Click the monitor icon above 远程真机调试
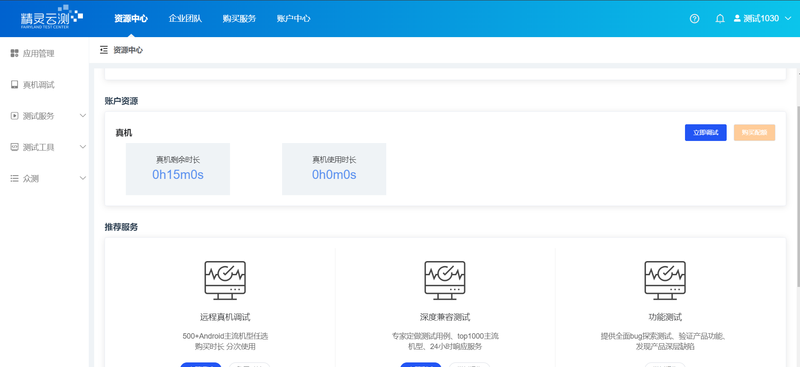This screenshot has width=800, height=367. point(225,280)
